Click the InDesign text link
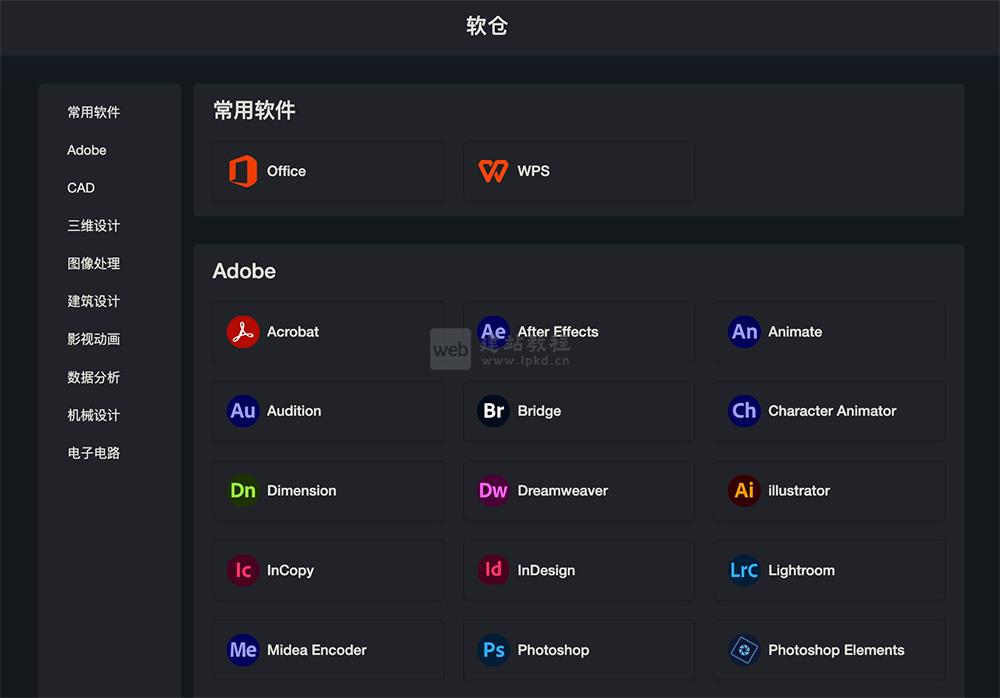The height and width of the screenshot is (698, 1000). [546, 571]
